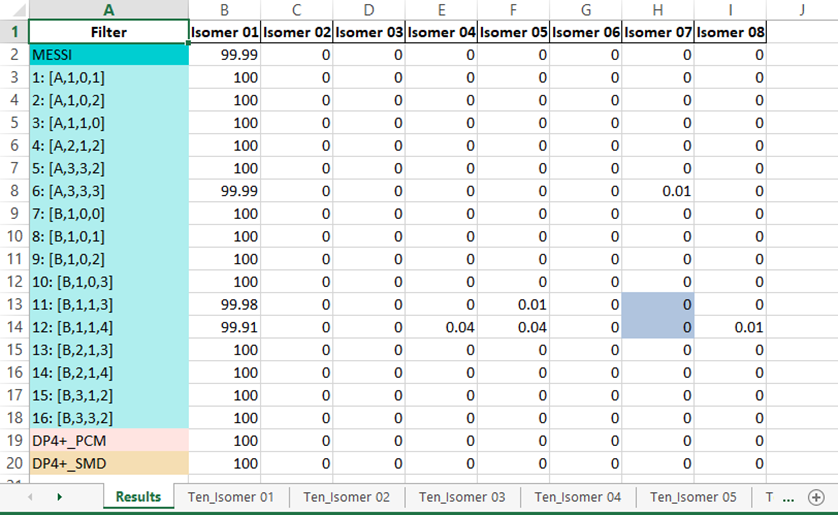Click cell '5: [A,3,3,2]'

[108, 168]
